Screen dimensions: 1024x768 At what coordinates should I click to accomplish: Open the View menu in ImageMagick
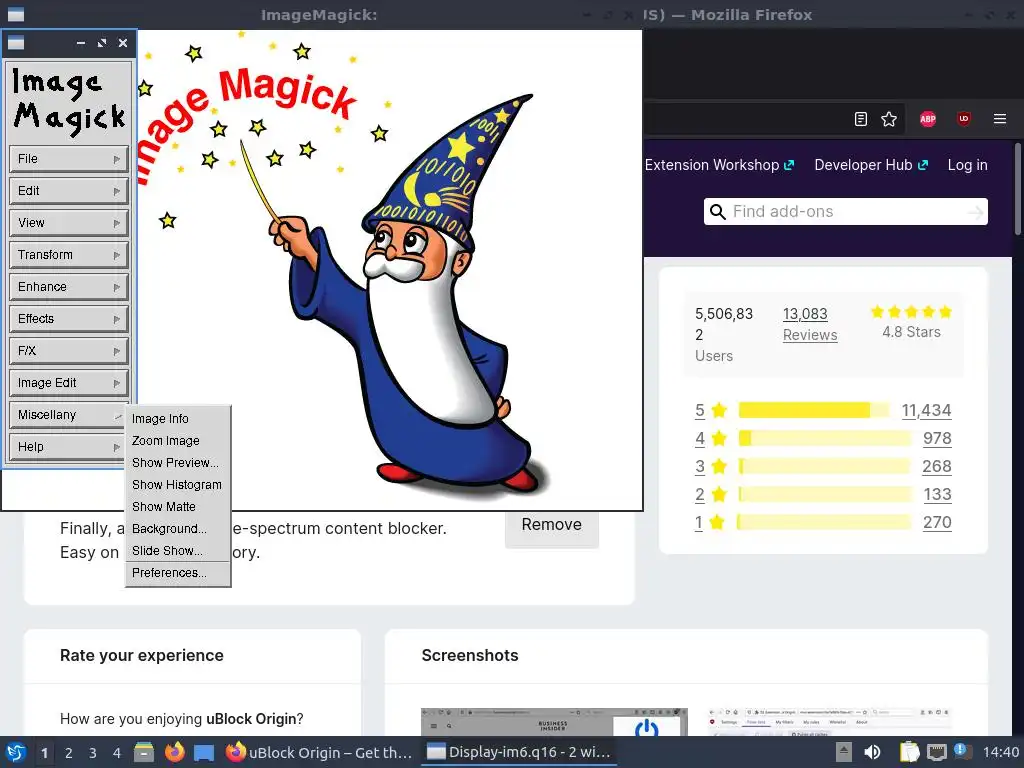pos(68,223)
